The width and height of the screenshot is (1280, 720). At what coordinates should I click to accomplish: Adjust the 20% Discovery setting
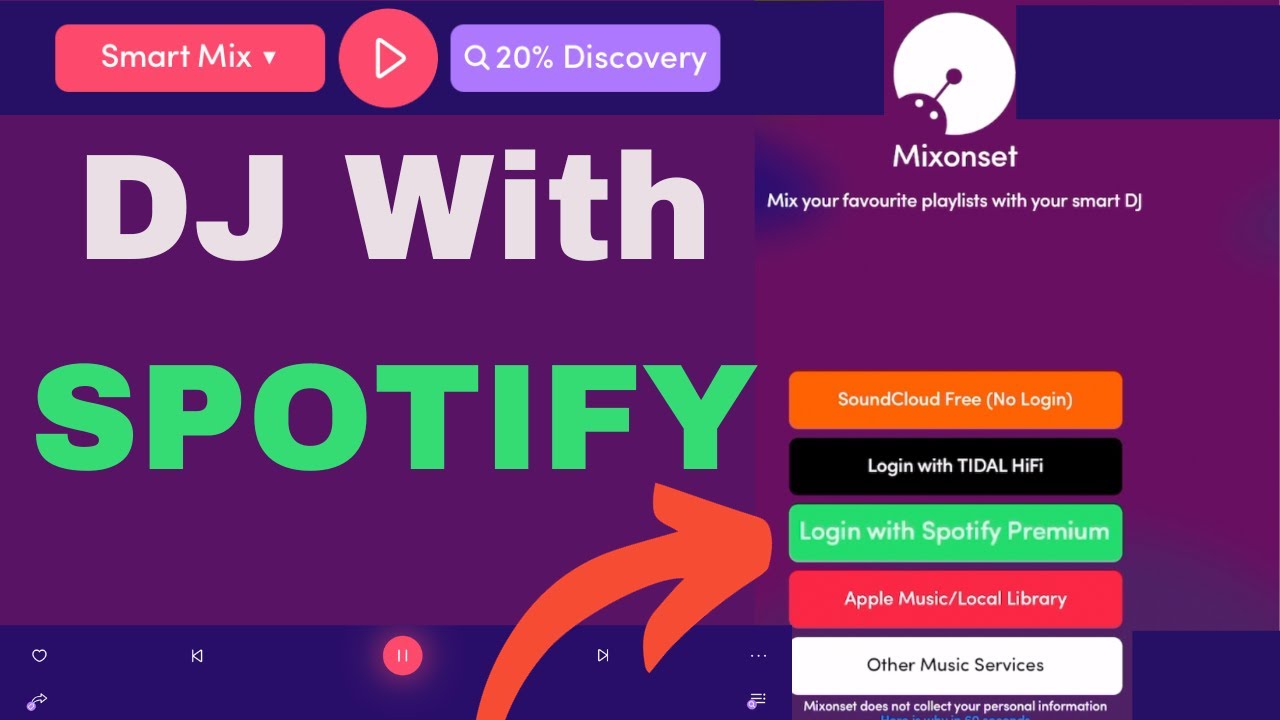pyautogui.click(x=585, y=58)
